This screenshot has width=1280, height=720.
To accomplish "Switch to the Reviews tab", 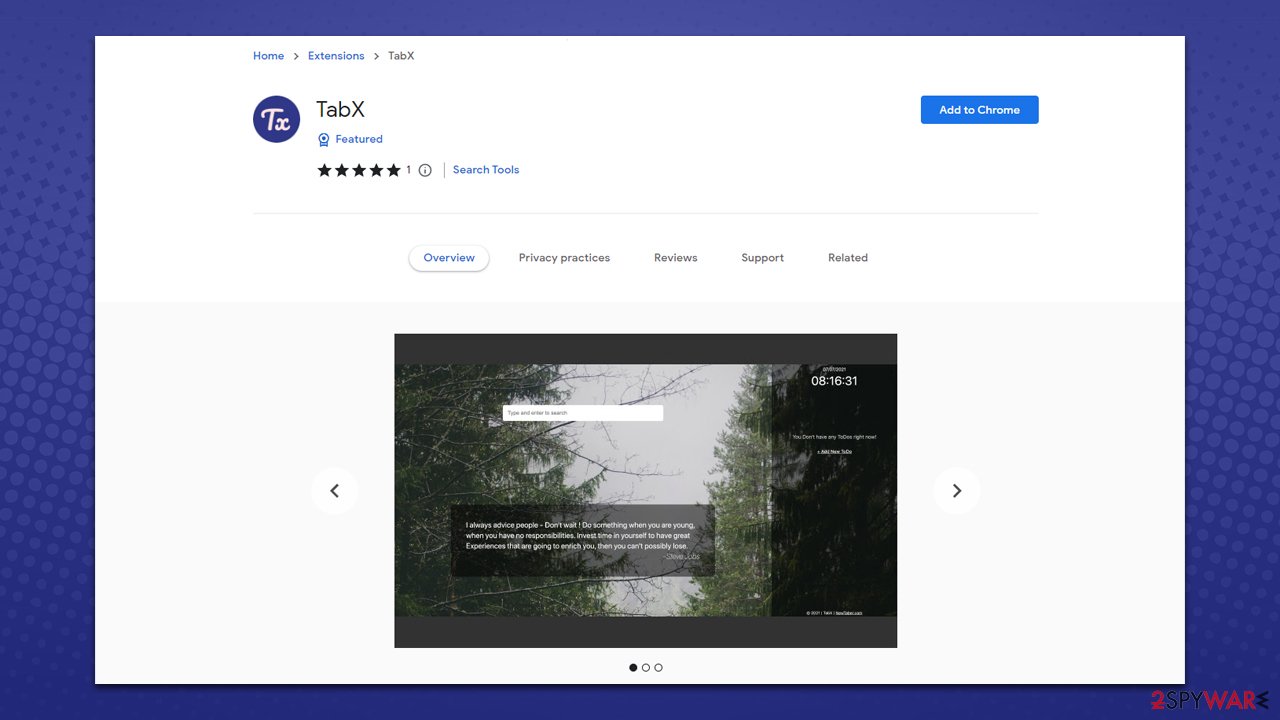I will (x=676, y=258).
